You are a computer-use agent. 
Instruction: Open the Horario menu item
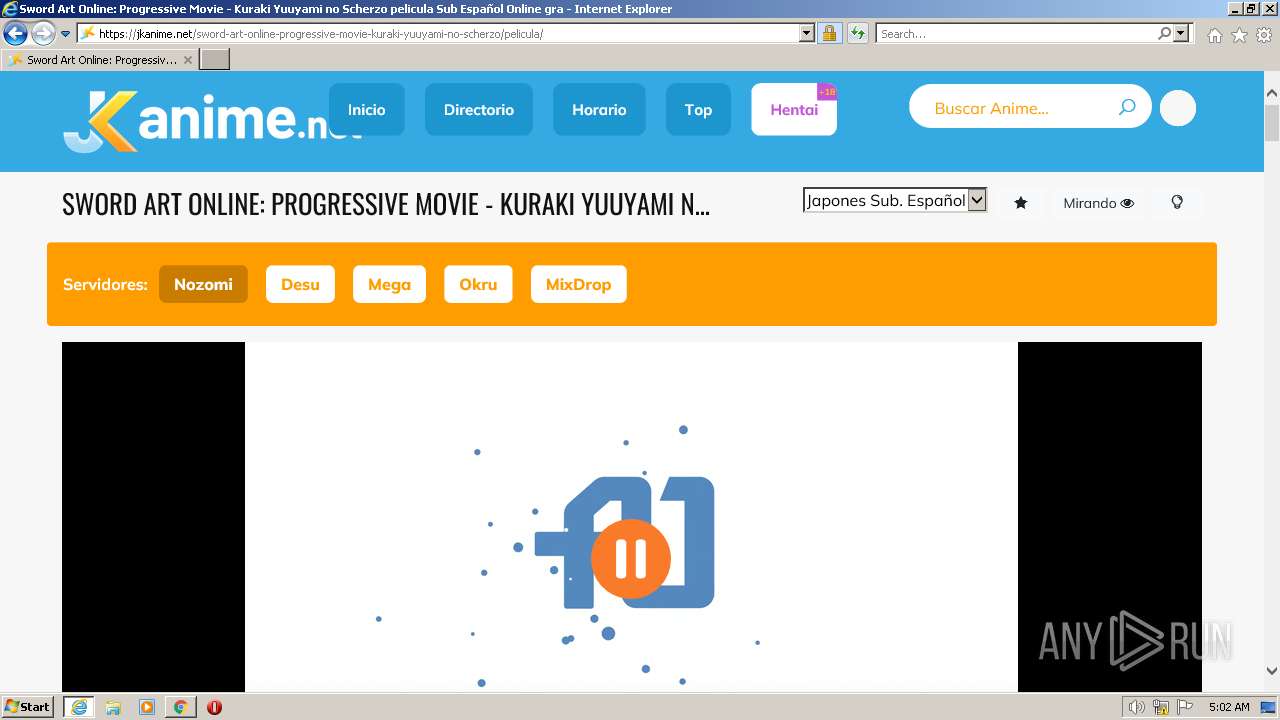pyautogui.click(x=599, y=110)
